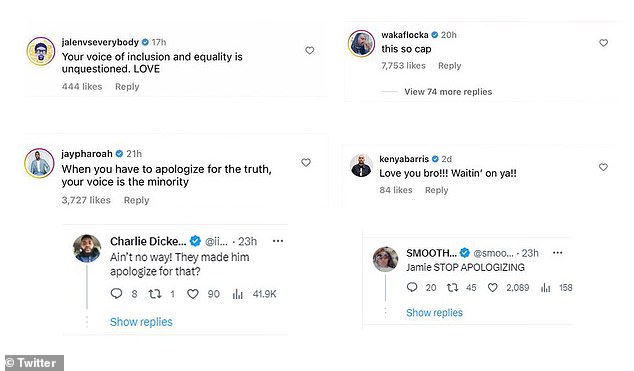Reply icon on Charlie Dicke tweet
634x371 pixels.
point(116,293)
